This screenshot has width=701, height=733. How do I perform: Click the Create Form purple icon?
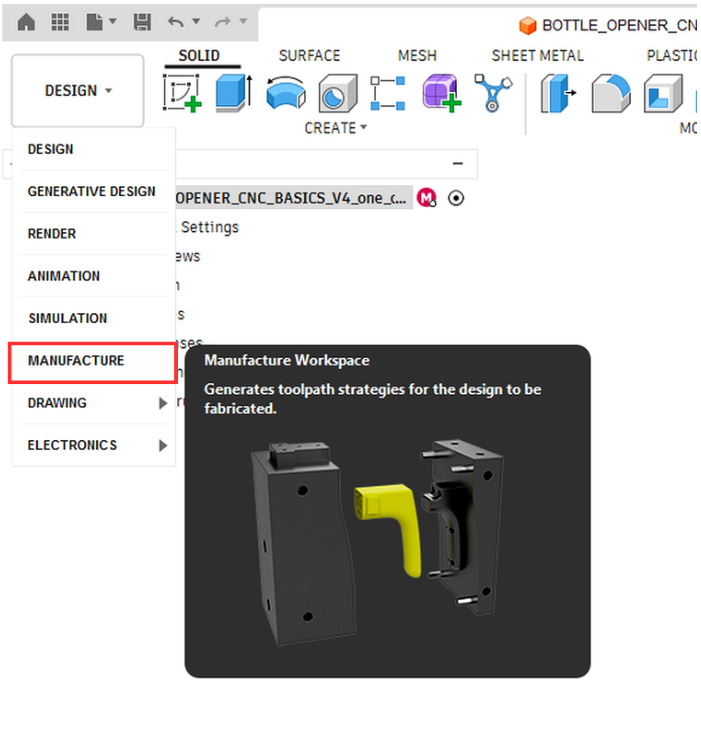pyautogui.click(x=442, y=93)
